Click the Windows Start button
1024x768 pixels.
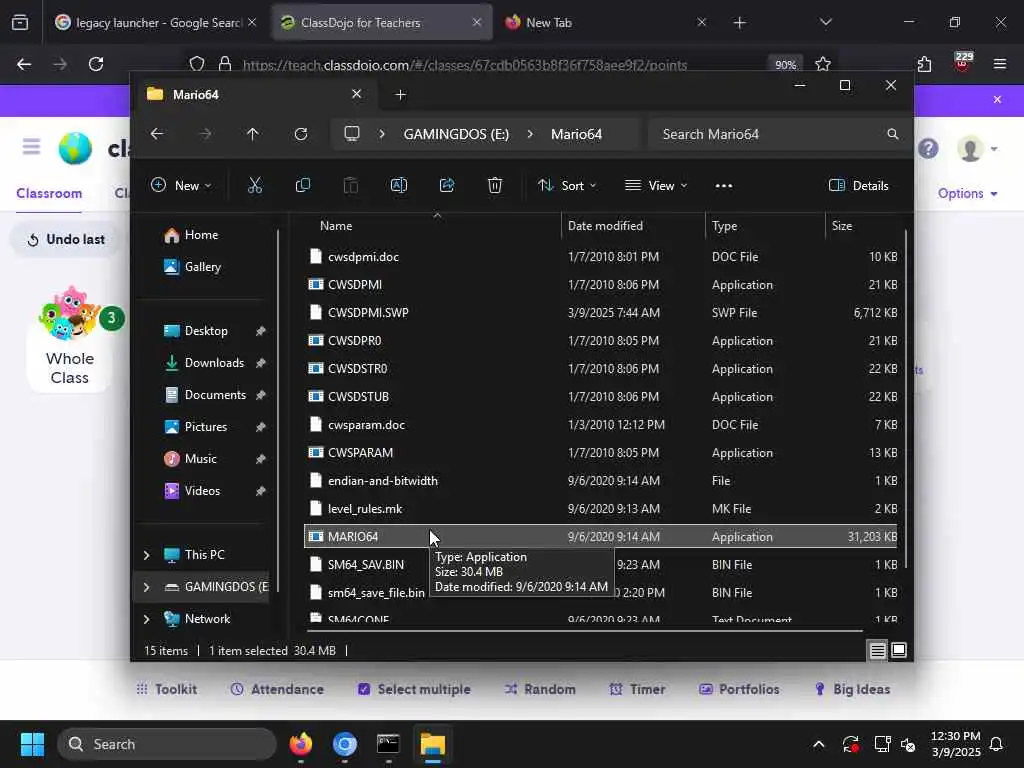[x=32, y=744]
